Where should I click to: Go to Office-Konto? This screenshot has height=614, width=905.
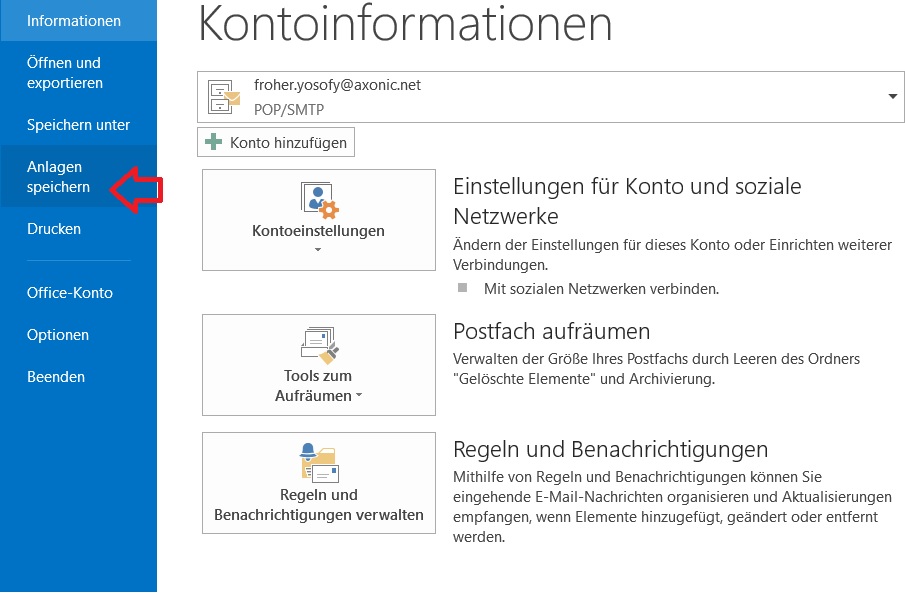[x=78, y=293]
